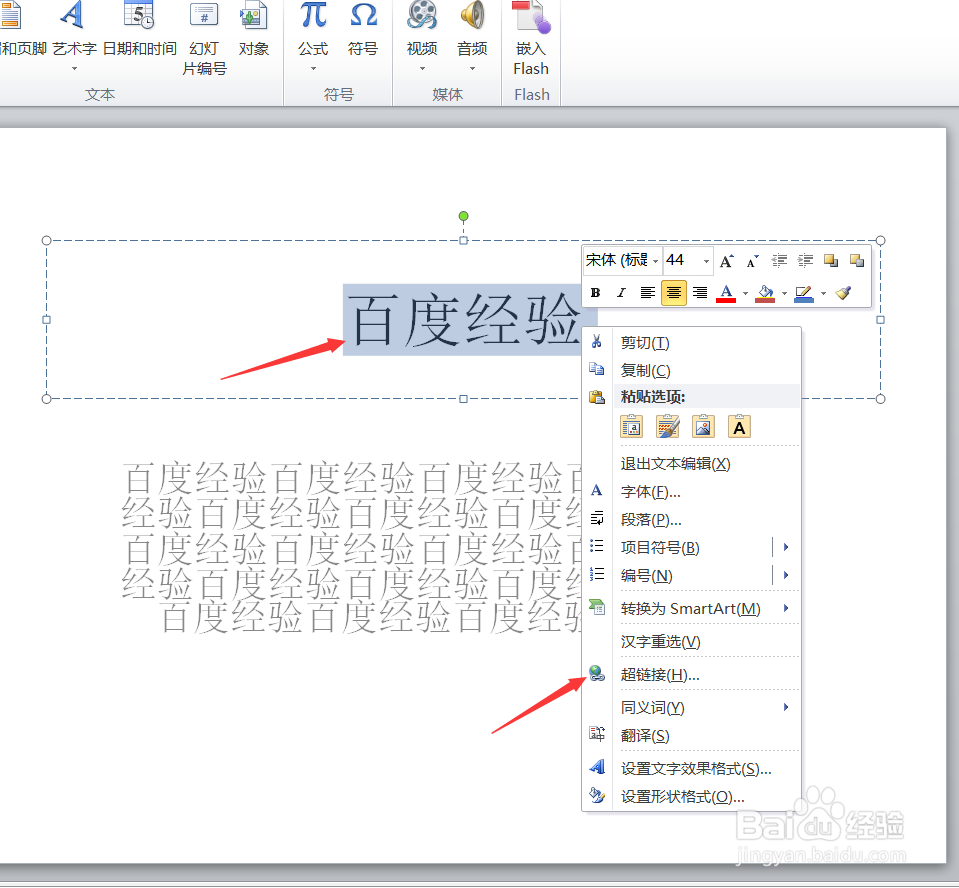Viewport: 959px width, 888px height.
Task: Apply shape outline color pen
Action: pos(804,294)
